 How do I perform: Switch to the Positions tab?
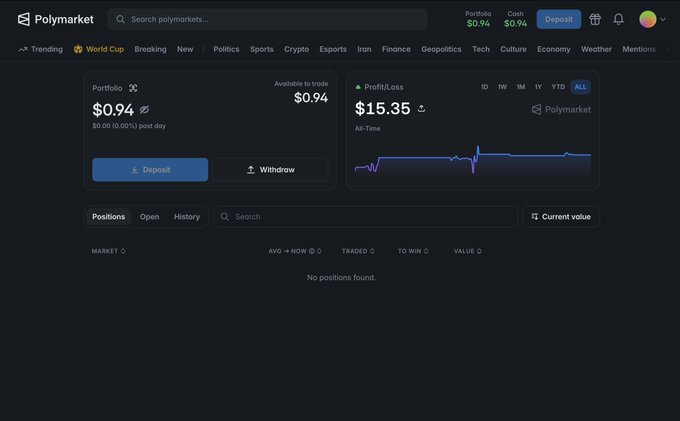108,217
